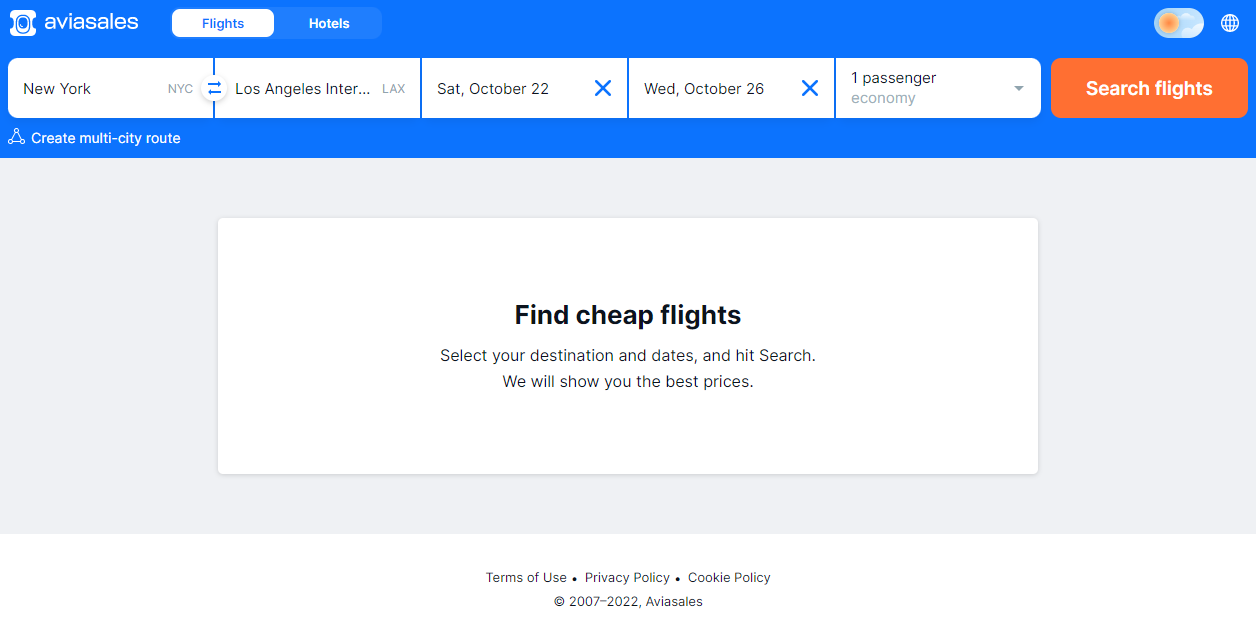
Task: Clear the Sat, October 22 departure date
Action: coord(603,88)
